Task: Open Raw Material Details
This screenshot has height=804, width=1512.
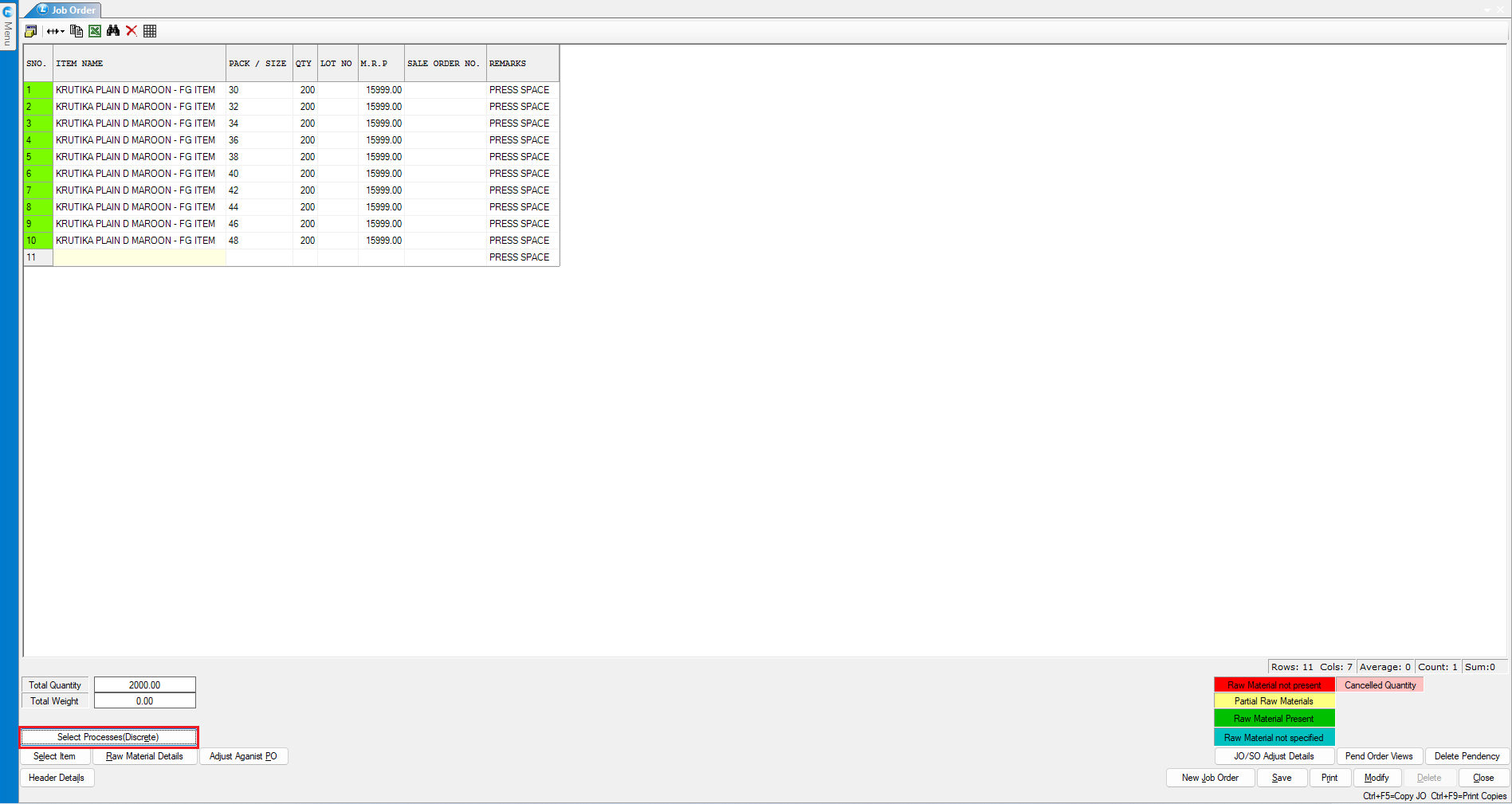Action: pos(144,756)
